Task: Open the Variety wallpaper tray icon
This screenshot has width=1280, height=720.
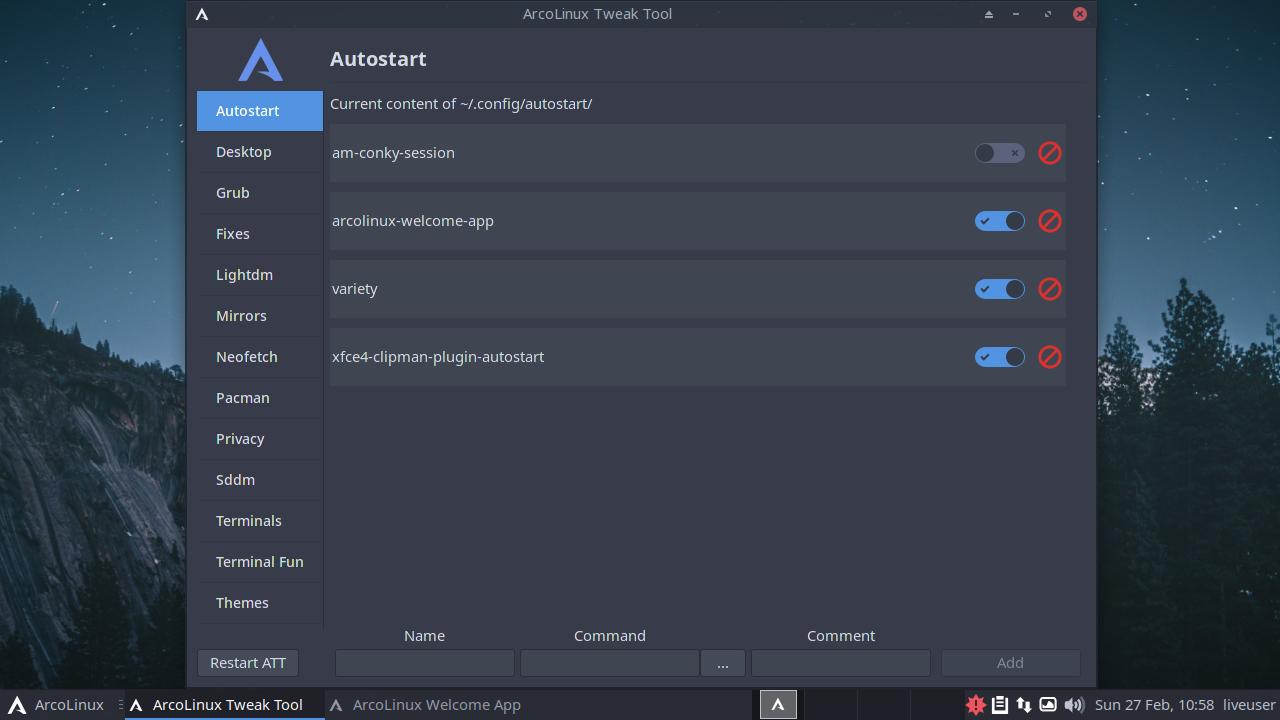Action: click(x=1047, y=705)
